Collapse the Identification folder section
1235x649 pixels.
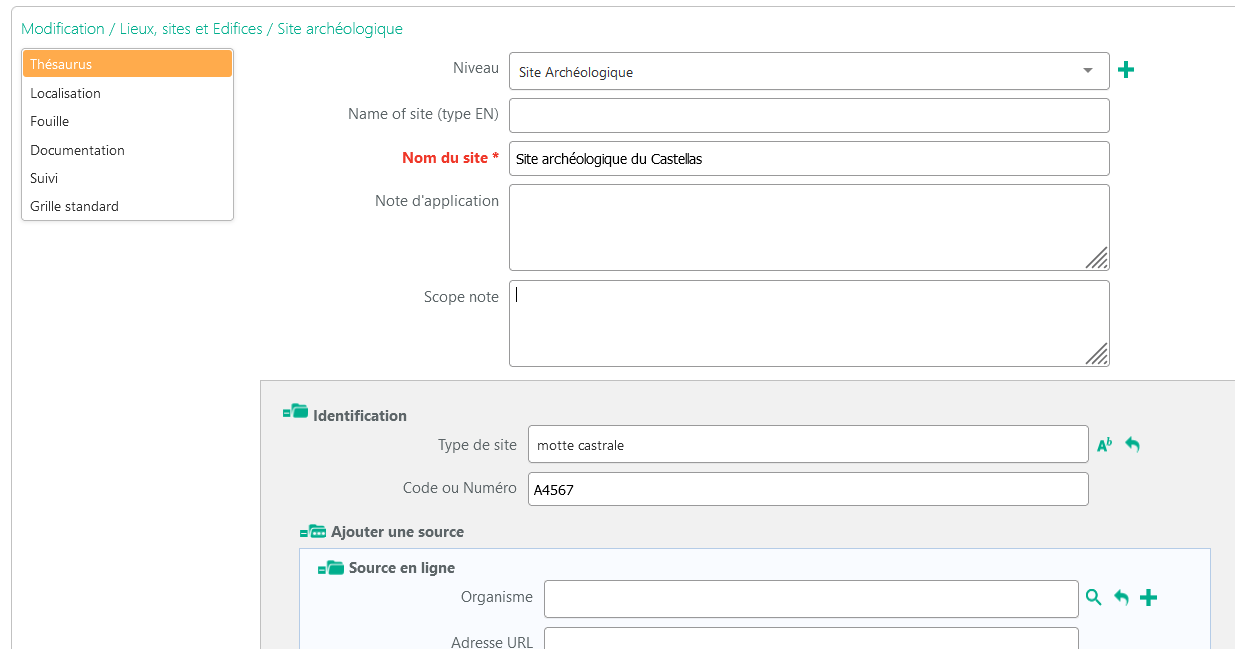295,415
